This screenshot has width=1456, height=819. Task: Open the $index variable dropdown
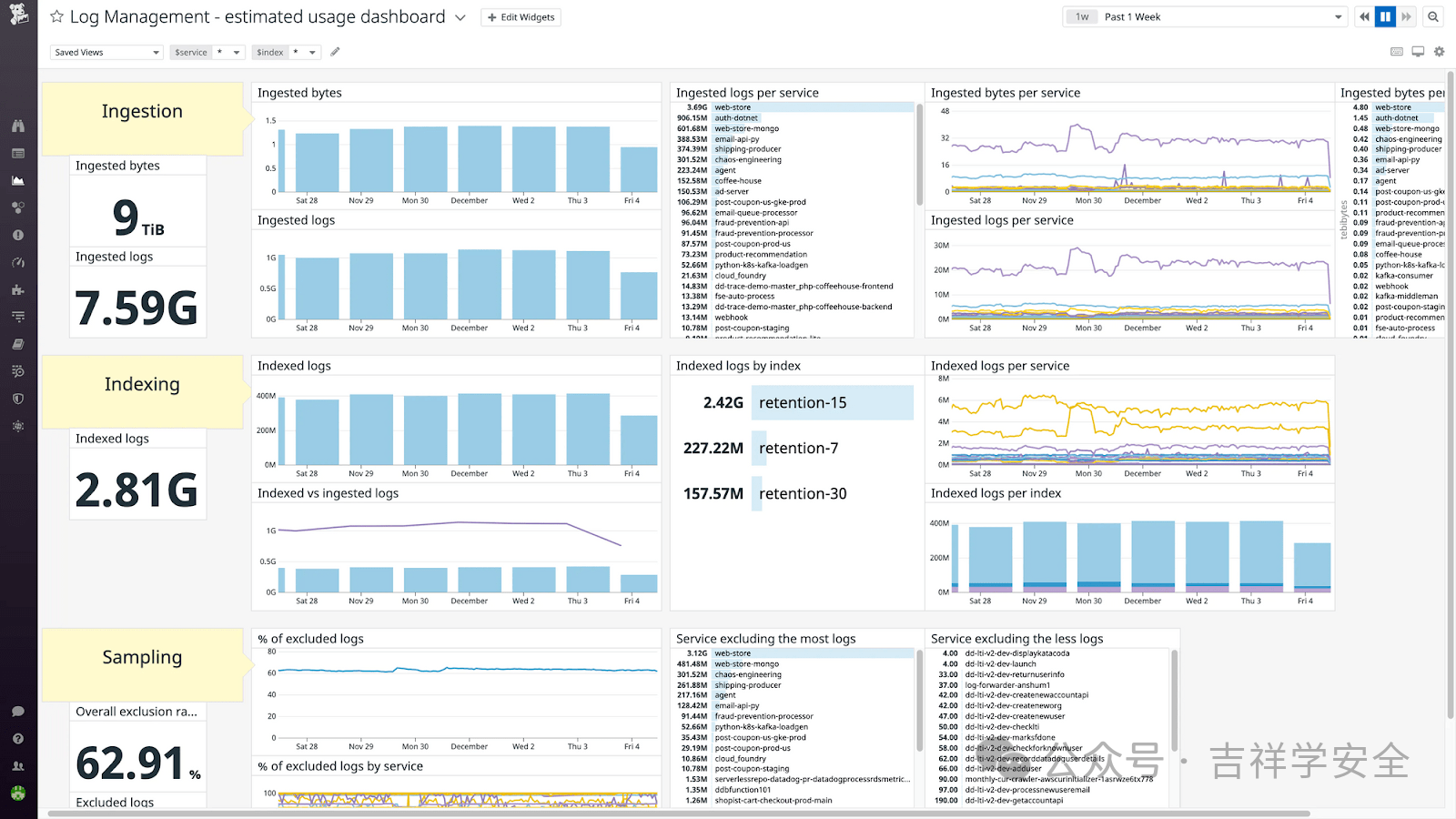coord(287,52)
